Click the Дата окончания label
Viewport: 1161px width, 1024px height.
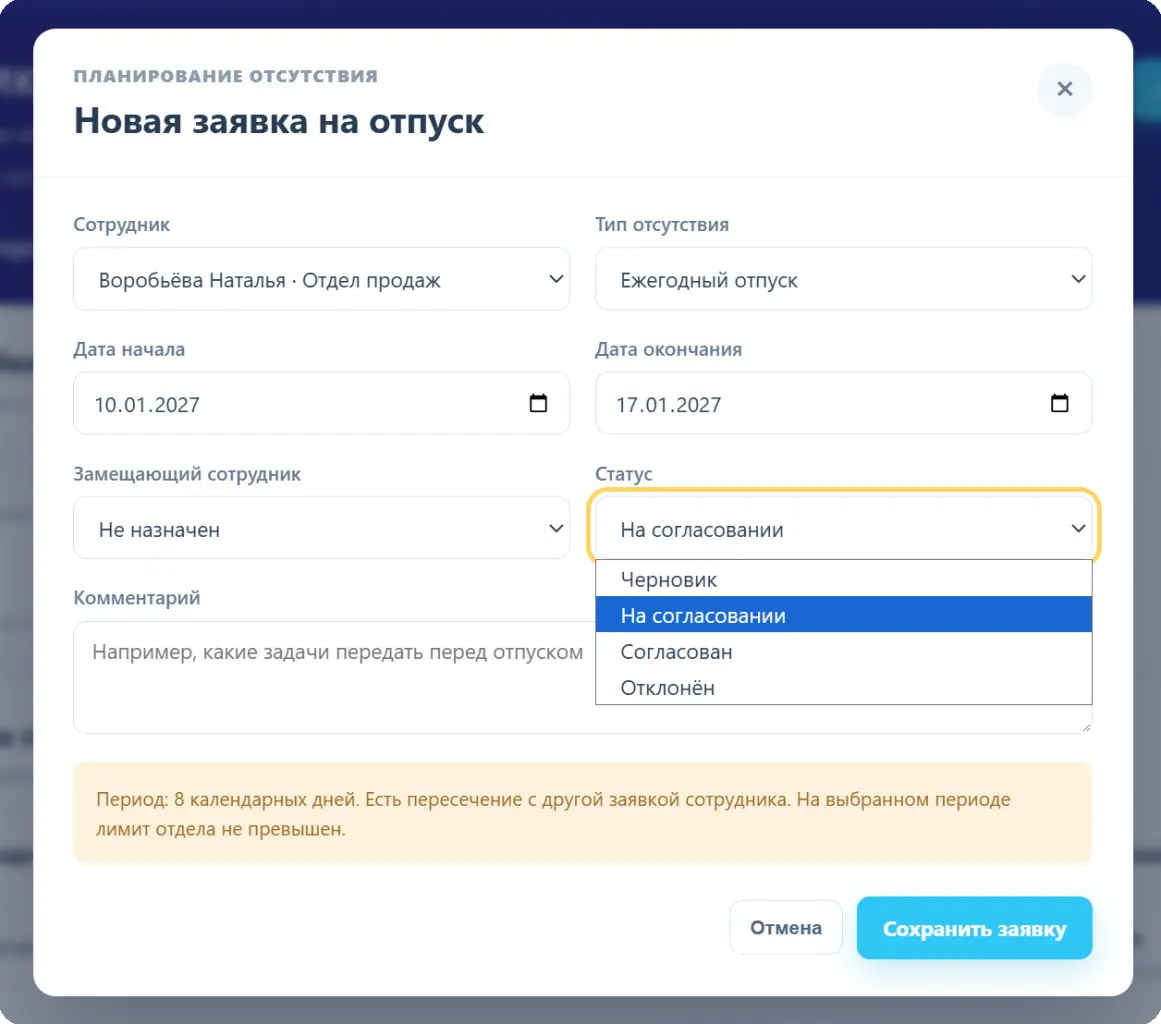pos(668,349)
